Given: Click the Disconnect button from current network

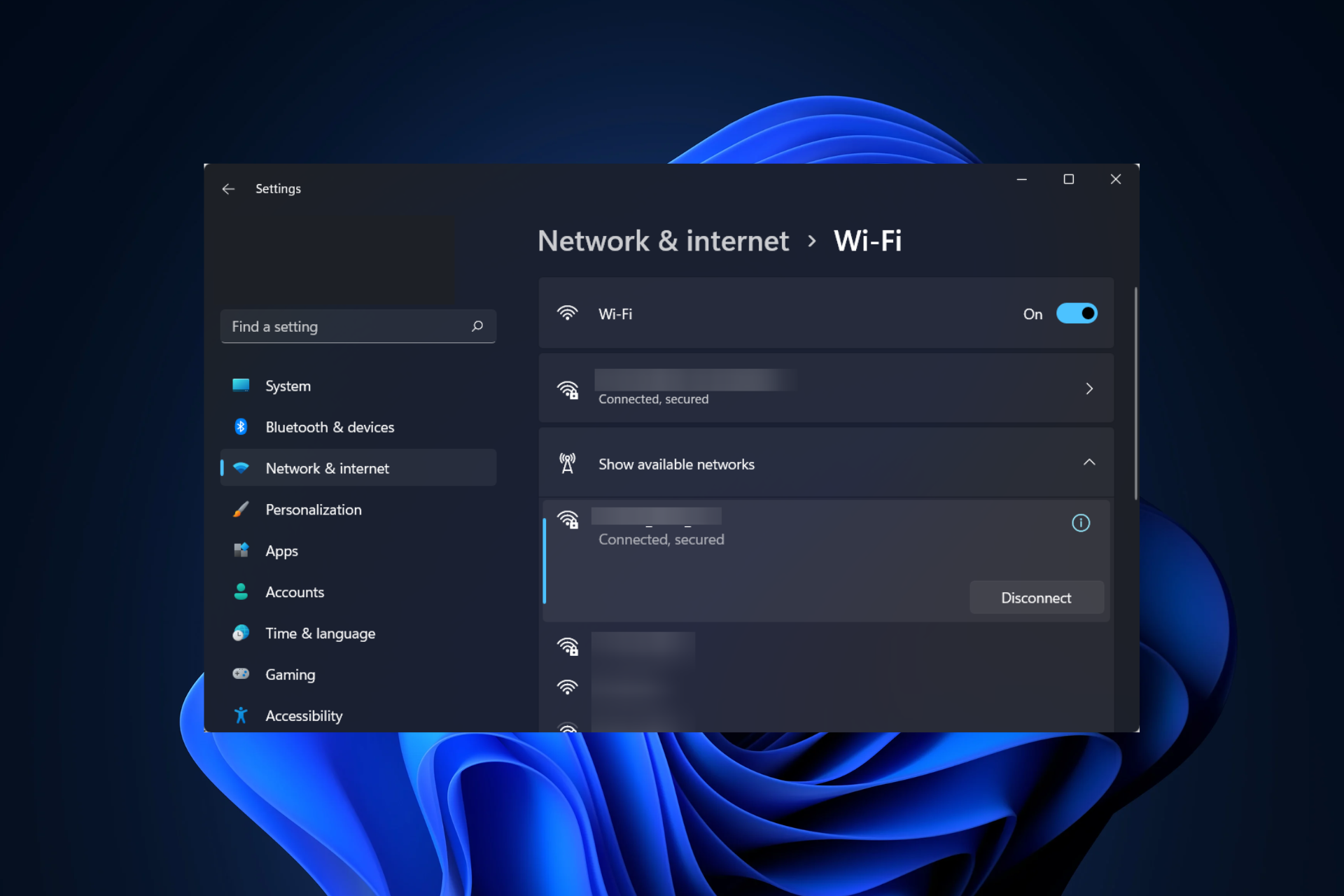Looking at the screenshot, I should coord(1037,597).
